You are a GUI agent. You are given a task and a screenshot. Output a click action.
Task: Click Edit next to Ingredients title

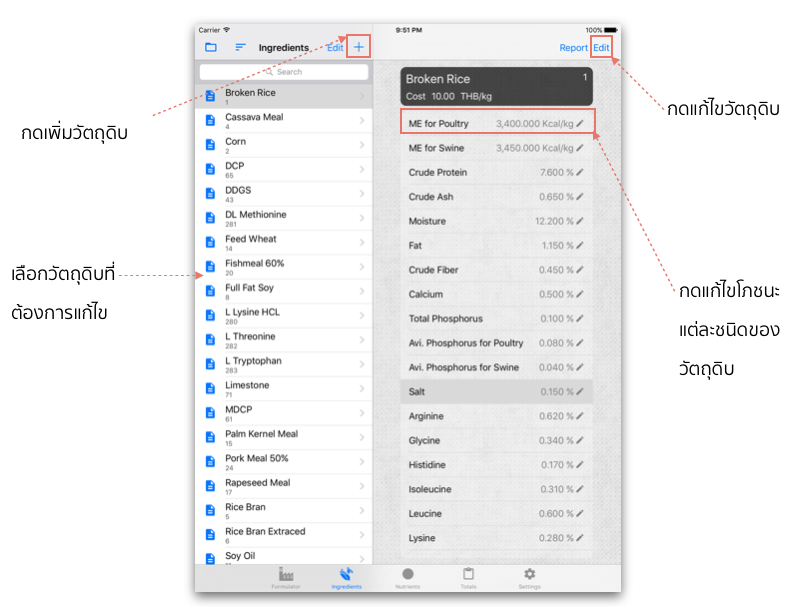[335, 48]
